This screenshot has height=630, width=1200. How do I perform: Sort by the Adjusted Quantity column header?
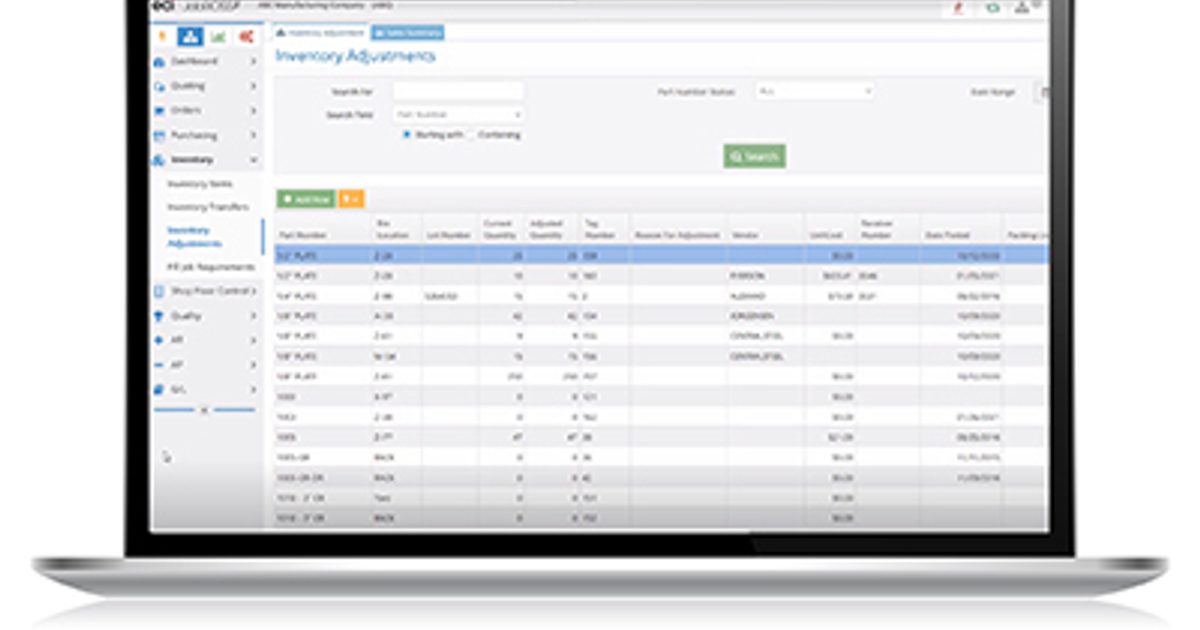546,229
